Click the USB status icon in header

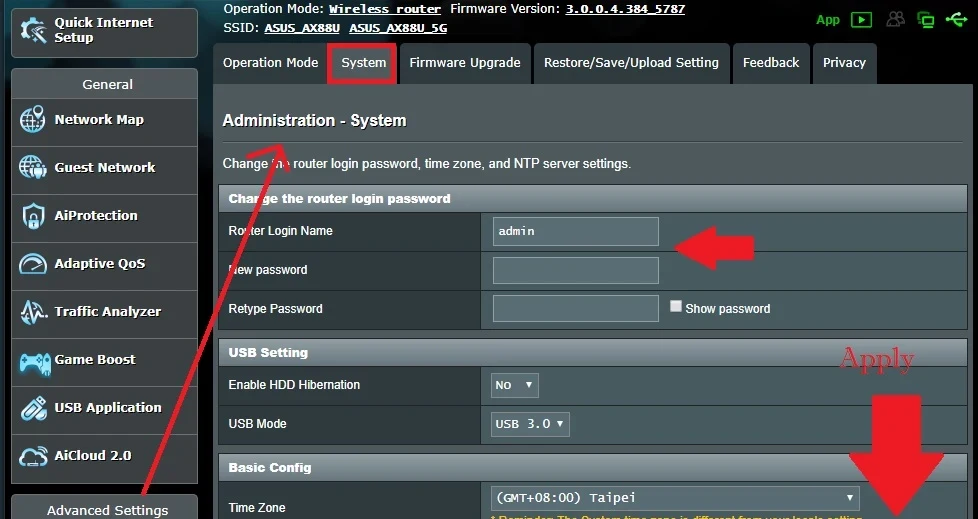956,19
